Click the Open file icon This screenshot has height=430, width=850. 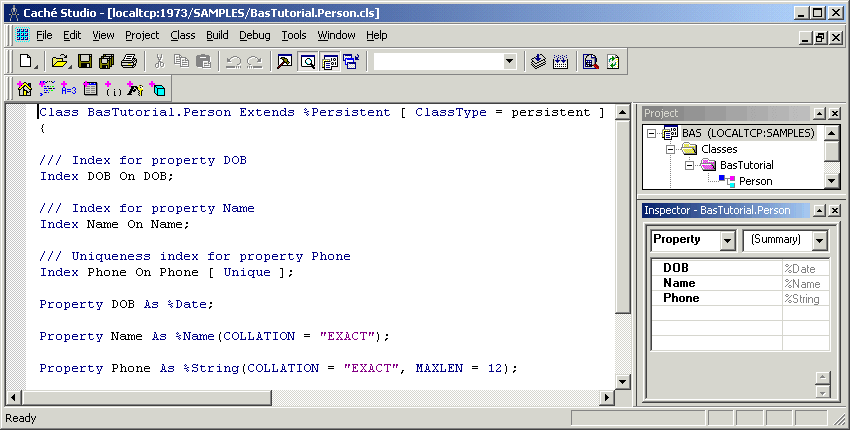pyautogui.click(x=59, y=61)
